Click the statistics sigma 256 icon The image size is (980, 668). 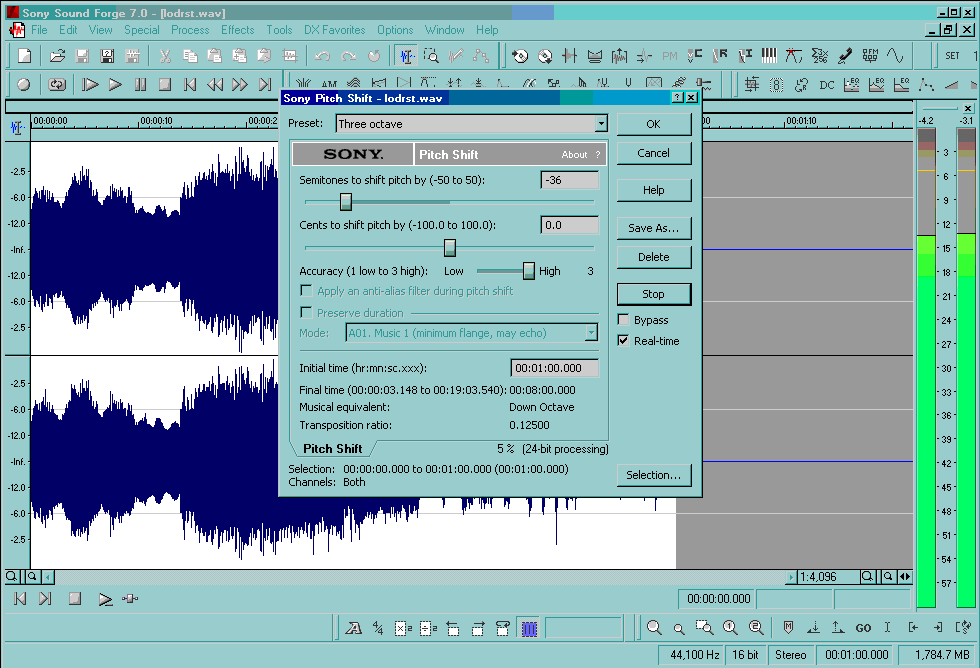pyautogui.click(x=820, y=56)
